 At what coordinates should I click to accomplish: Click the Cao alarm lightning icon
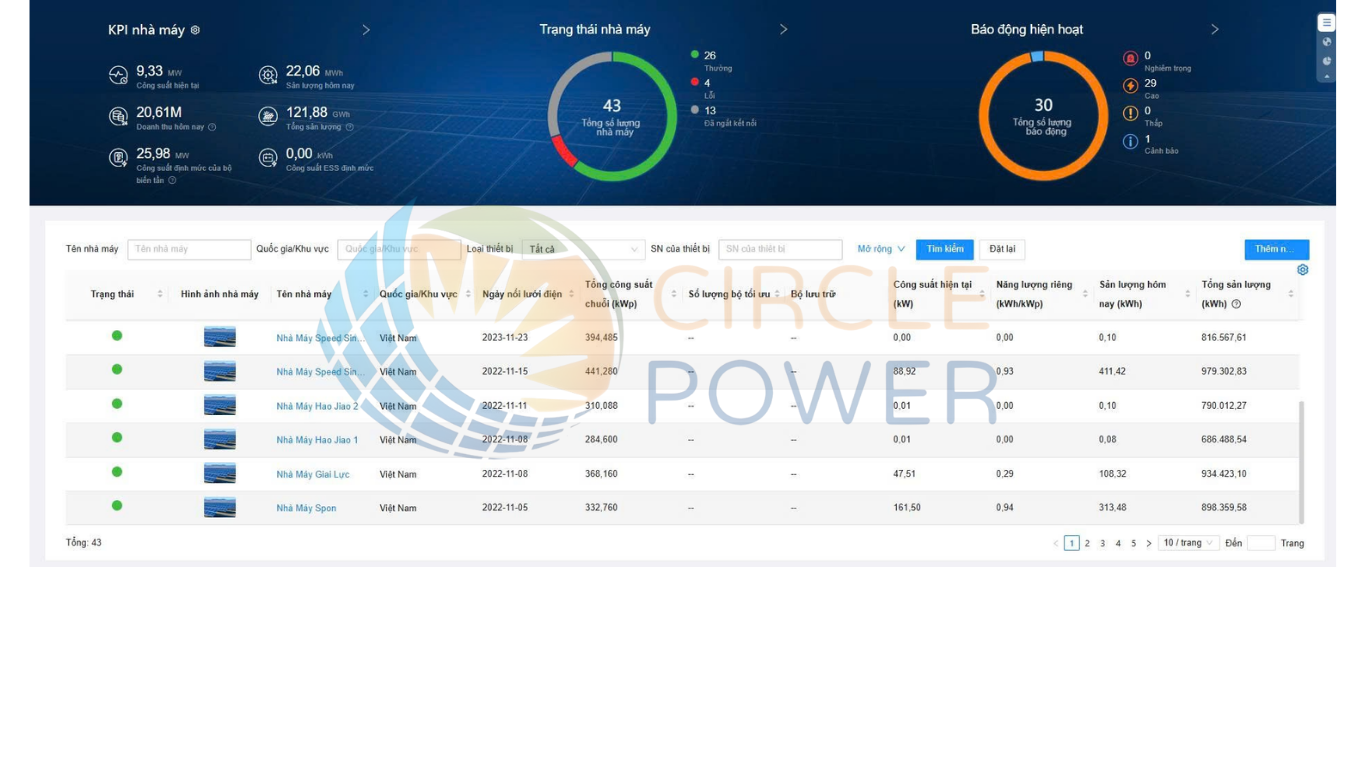1130,87
